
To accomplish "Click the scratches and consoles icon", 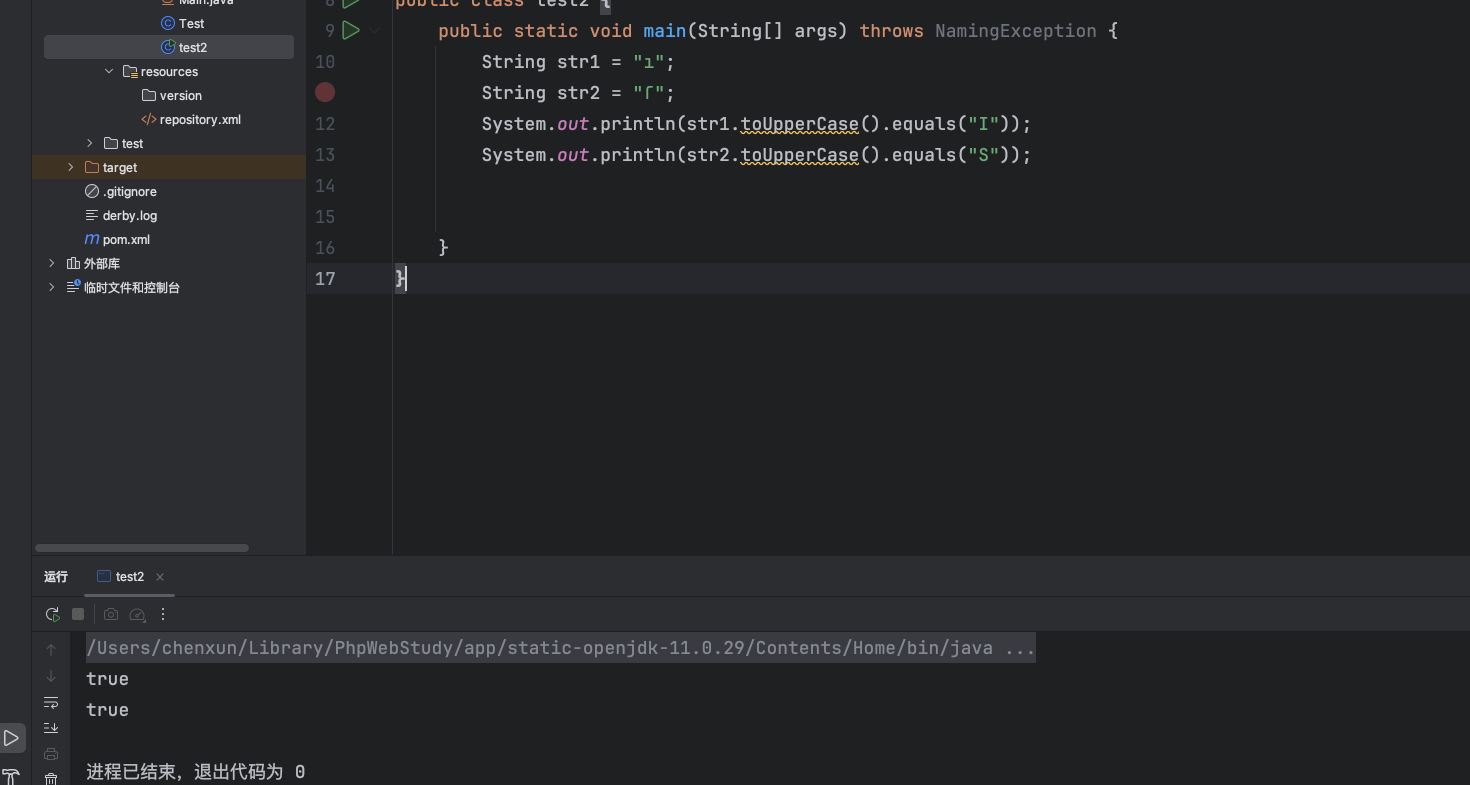I will click(x=73, y=287).
